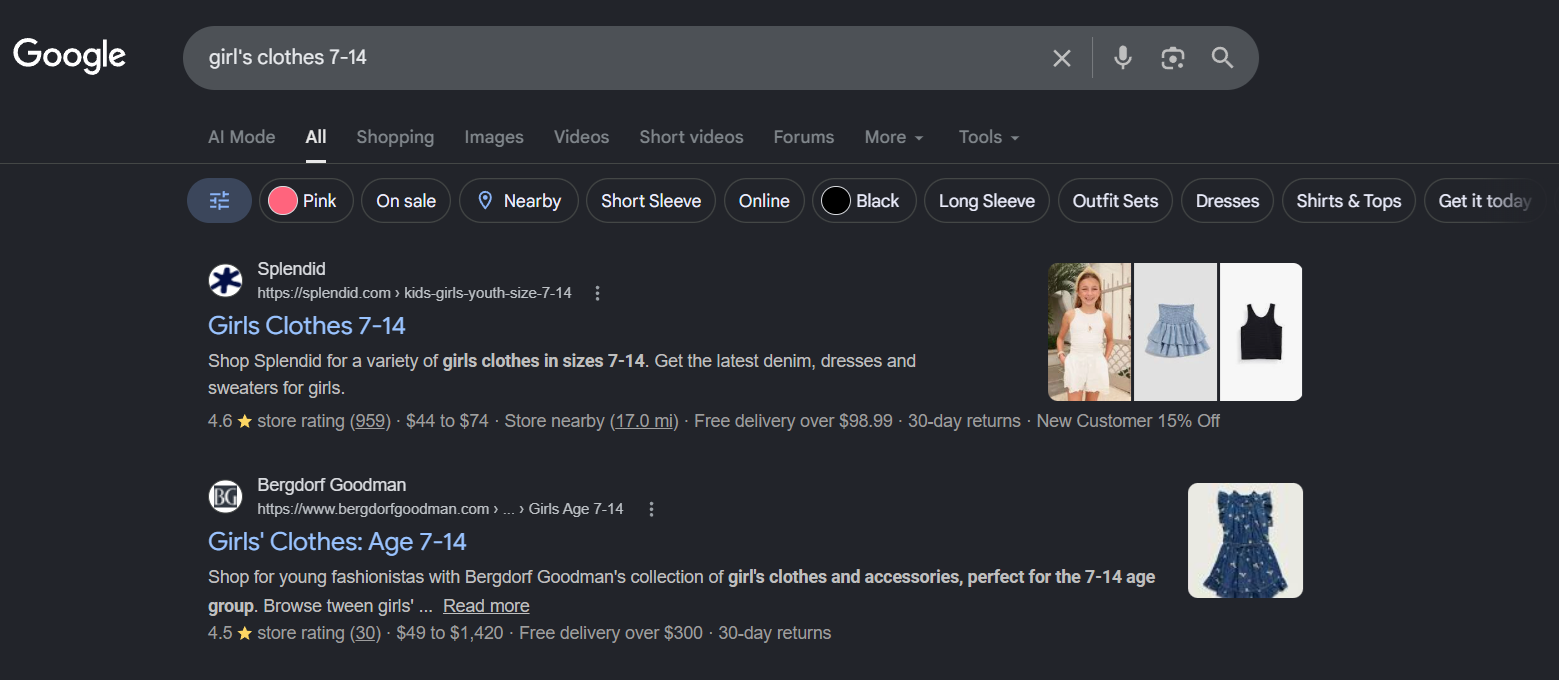Viewport: 1559px width, 680px height.
Task: Toggle the Pink color filter chip
Action: 305,201
